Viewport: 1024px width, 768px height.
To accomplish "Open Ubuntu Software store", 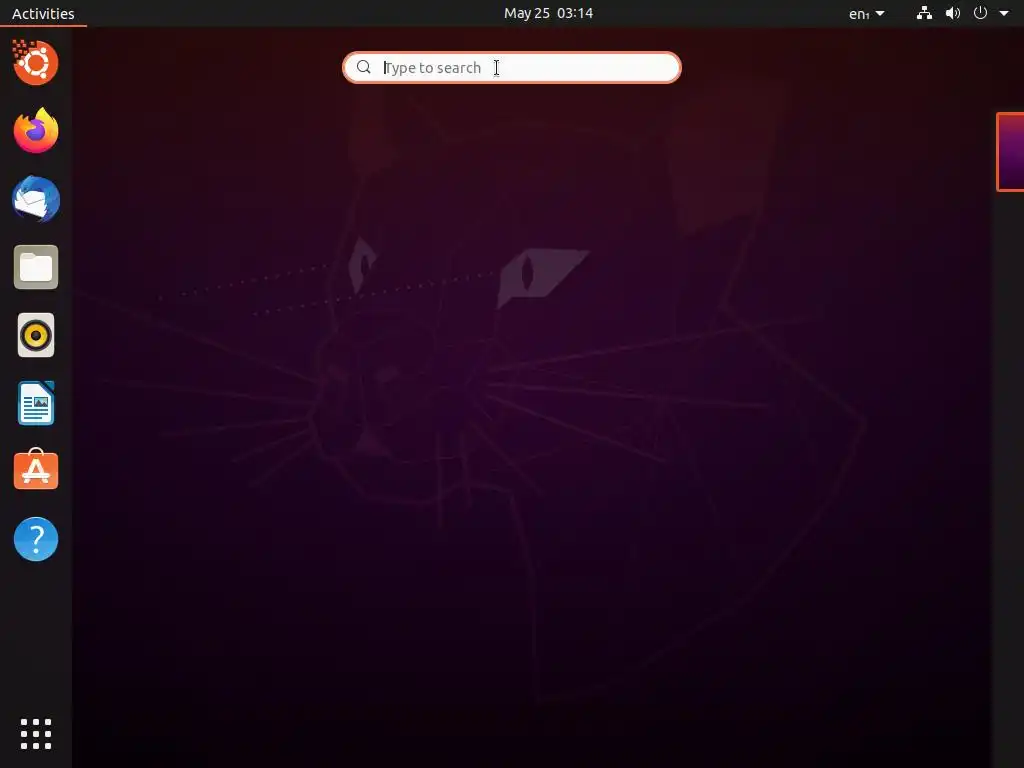I will [36, 470].
